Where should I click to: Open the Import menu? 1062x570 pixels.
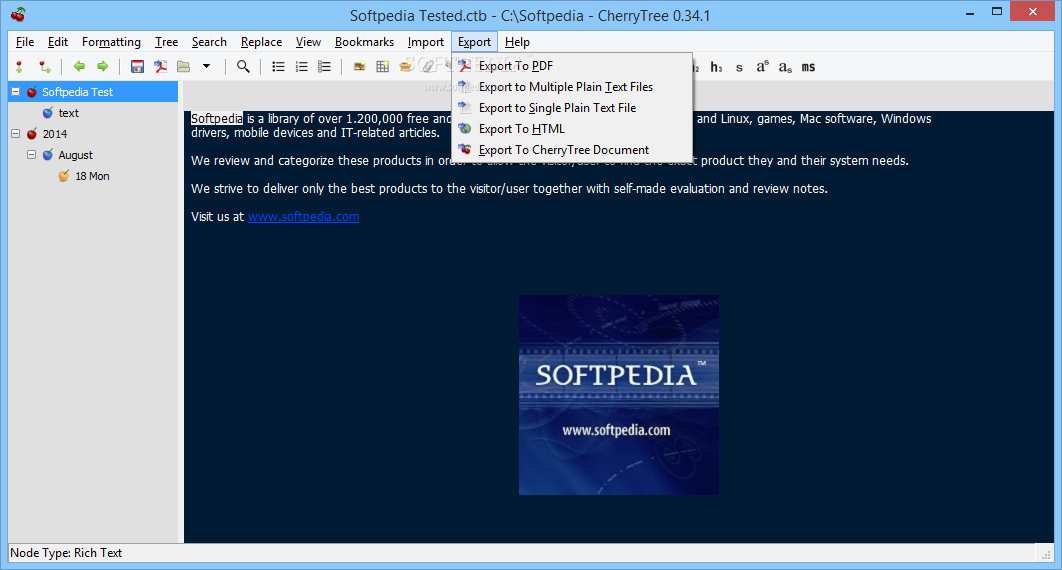pos(425,42)
